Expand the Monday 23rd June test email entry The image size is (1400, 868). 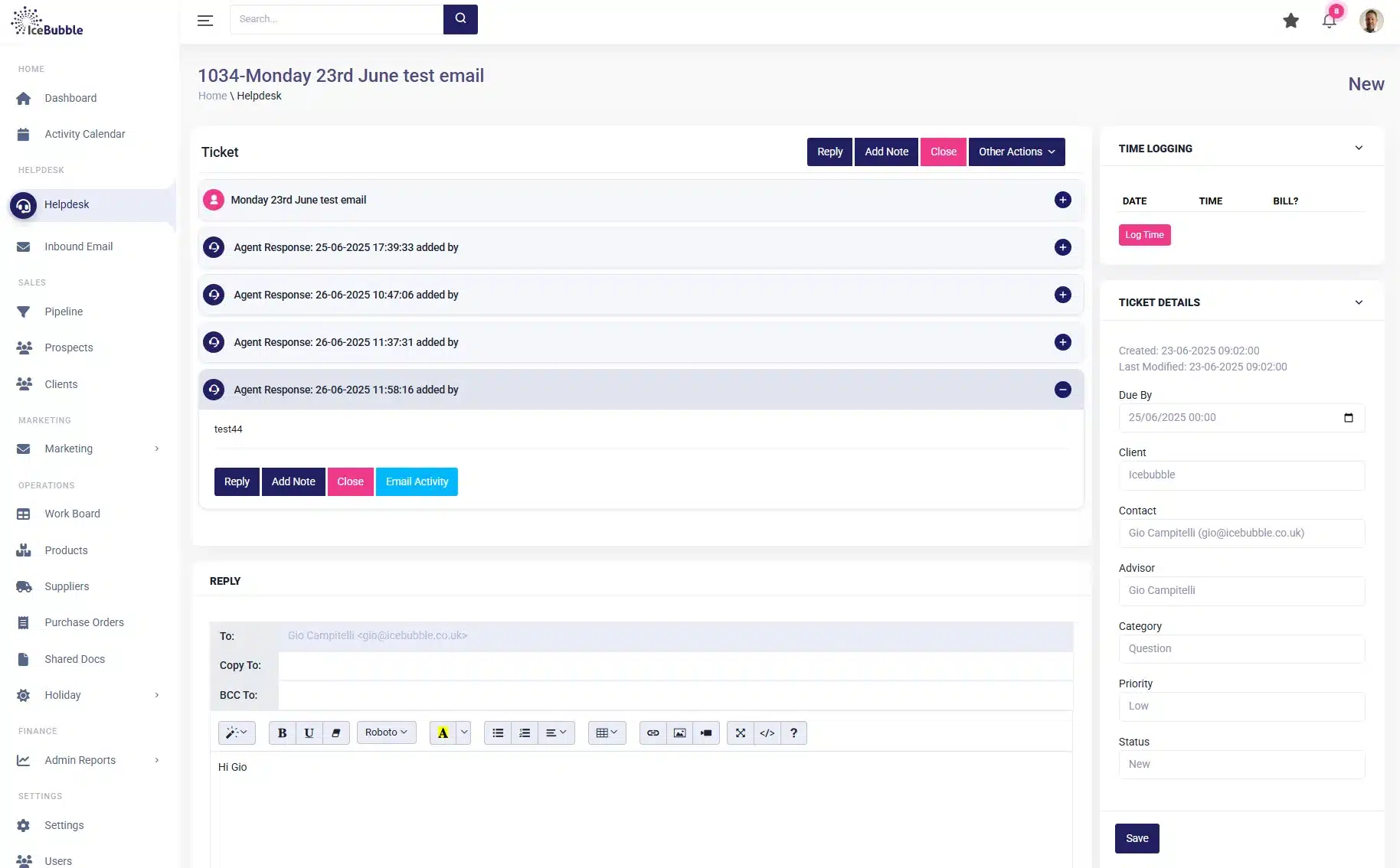[1062, 200]
